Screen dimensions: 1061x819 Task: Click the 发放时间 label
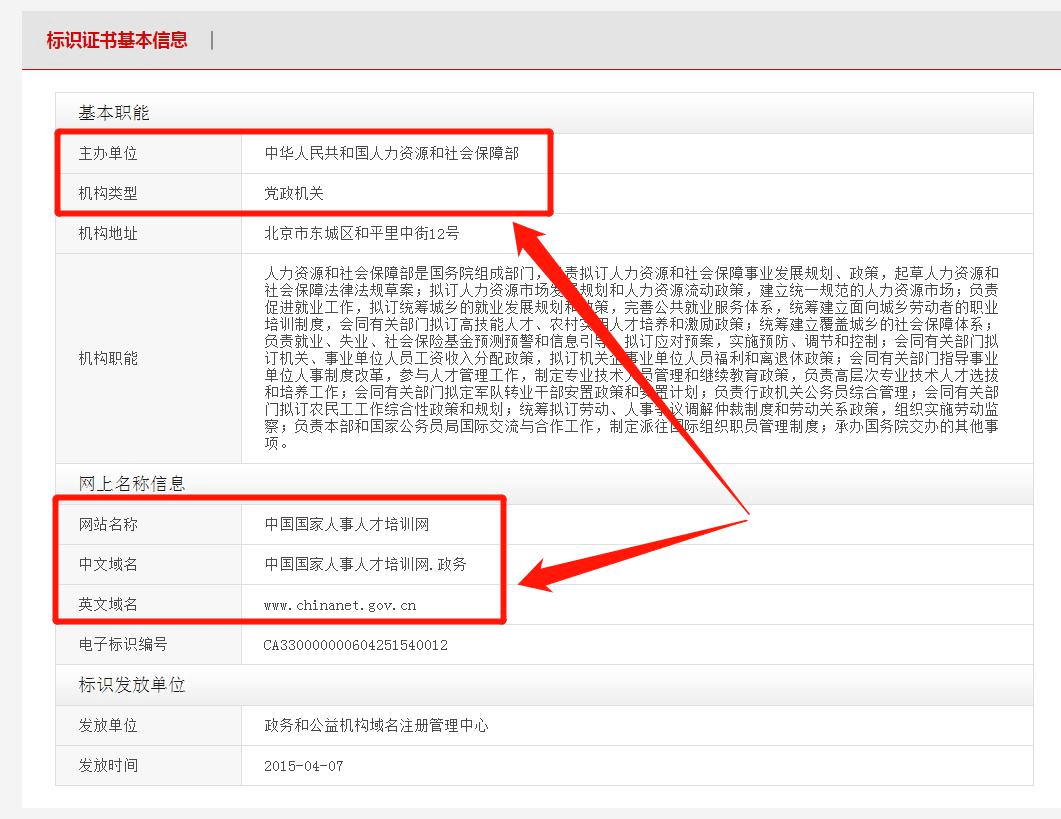(x=108, y=765)
